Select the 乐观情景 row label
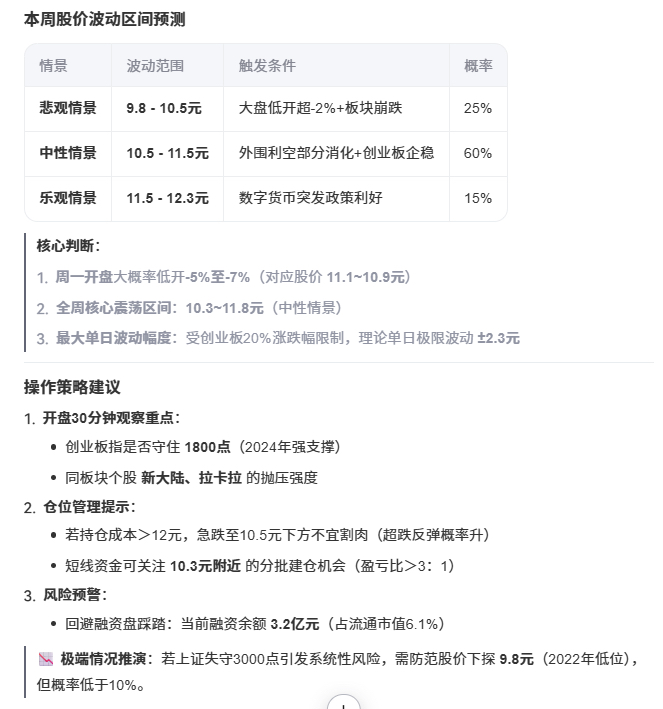663x709 pixels. tap(68, 198)
